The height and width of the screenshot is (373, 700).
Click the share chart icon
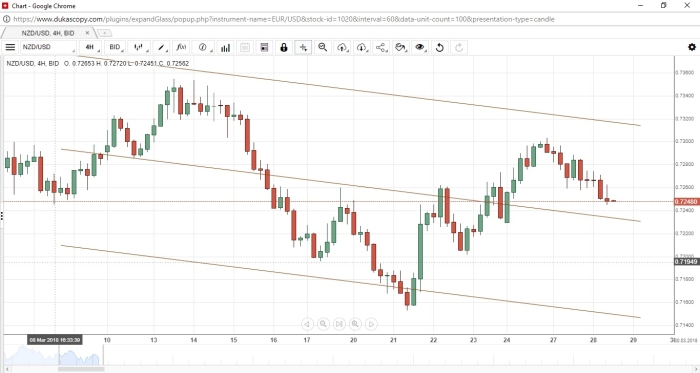(x=381, y=47)
